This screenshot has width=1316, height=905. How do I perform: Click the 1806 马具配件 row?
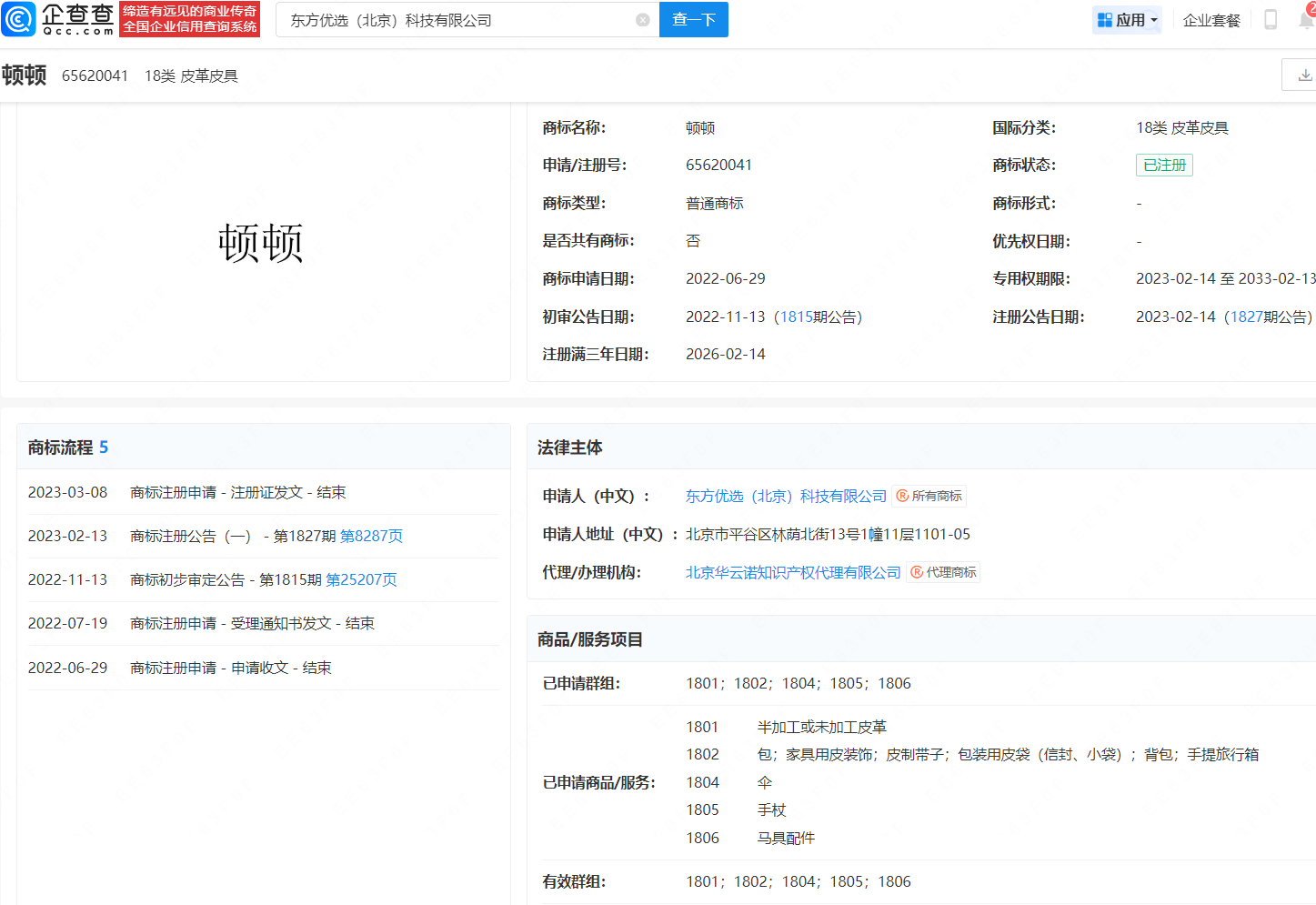750,838
